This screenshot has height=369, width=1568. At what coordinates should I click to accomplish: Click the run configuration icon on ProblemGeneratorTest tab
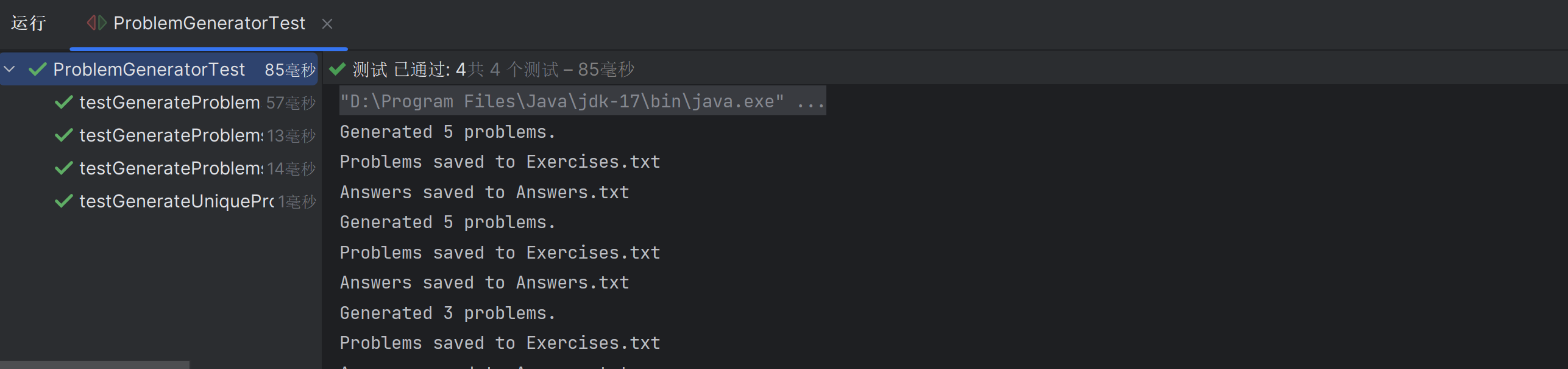click(96, 23)
